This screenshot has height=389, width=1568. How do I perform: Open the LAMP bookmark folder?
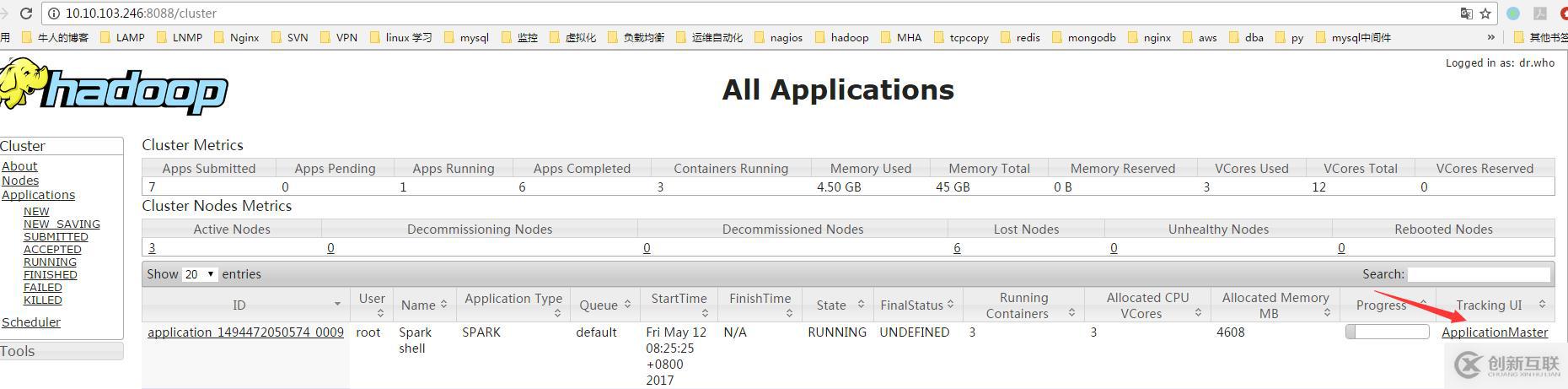pos(123,37)
